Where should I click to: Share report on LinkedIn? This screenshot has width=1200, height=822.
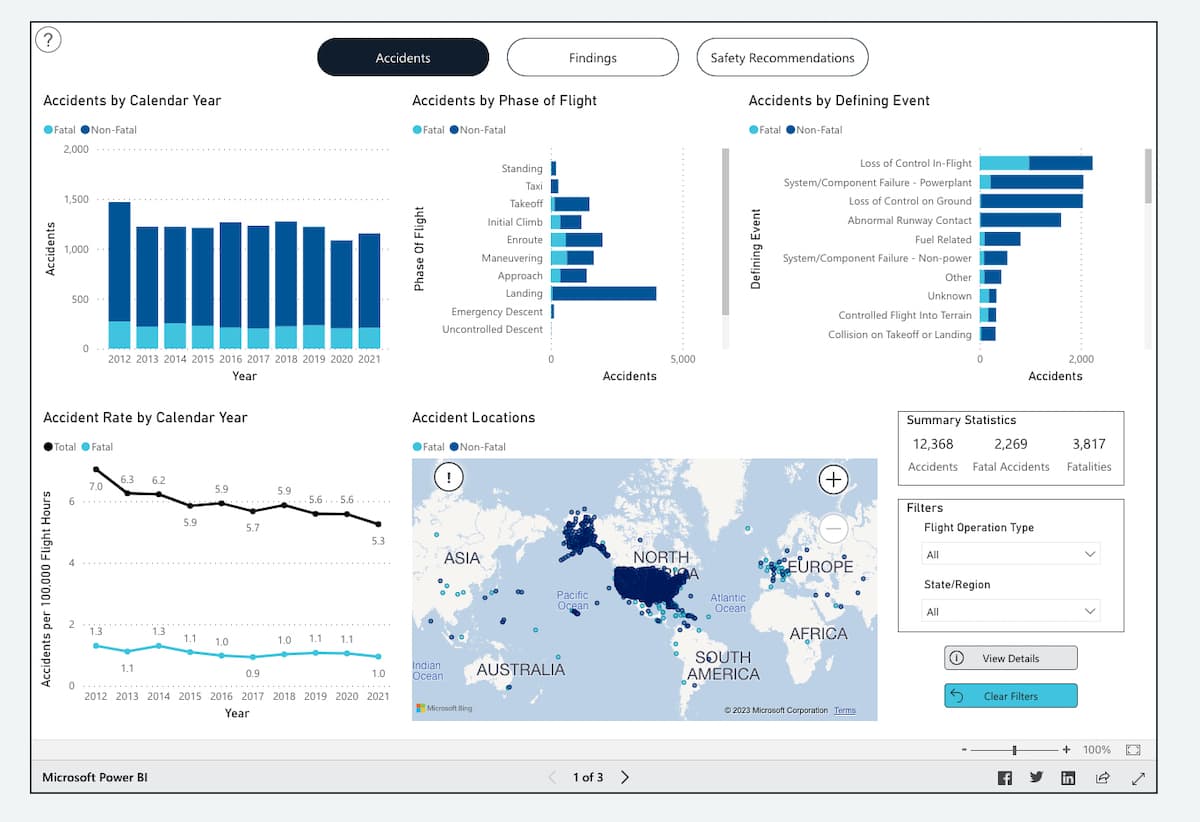1068,778
